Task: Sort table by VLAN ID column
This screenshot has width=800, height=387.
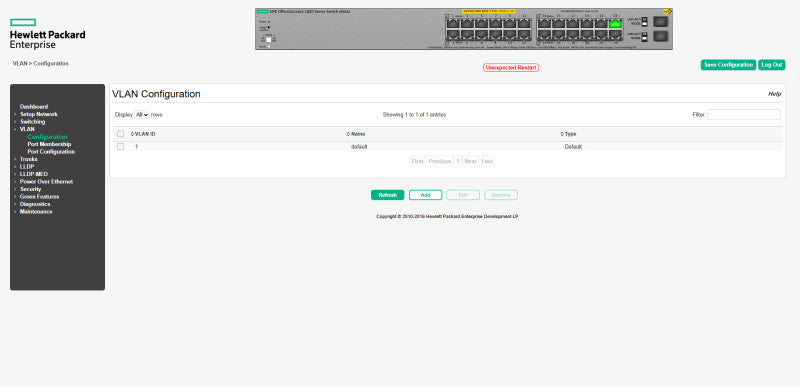Action: pos(143,134)
